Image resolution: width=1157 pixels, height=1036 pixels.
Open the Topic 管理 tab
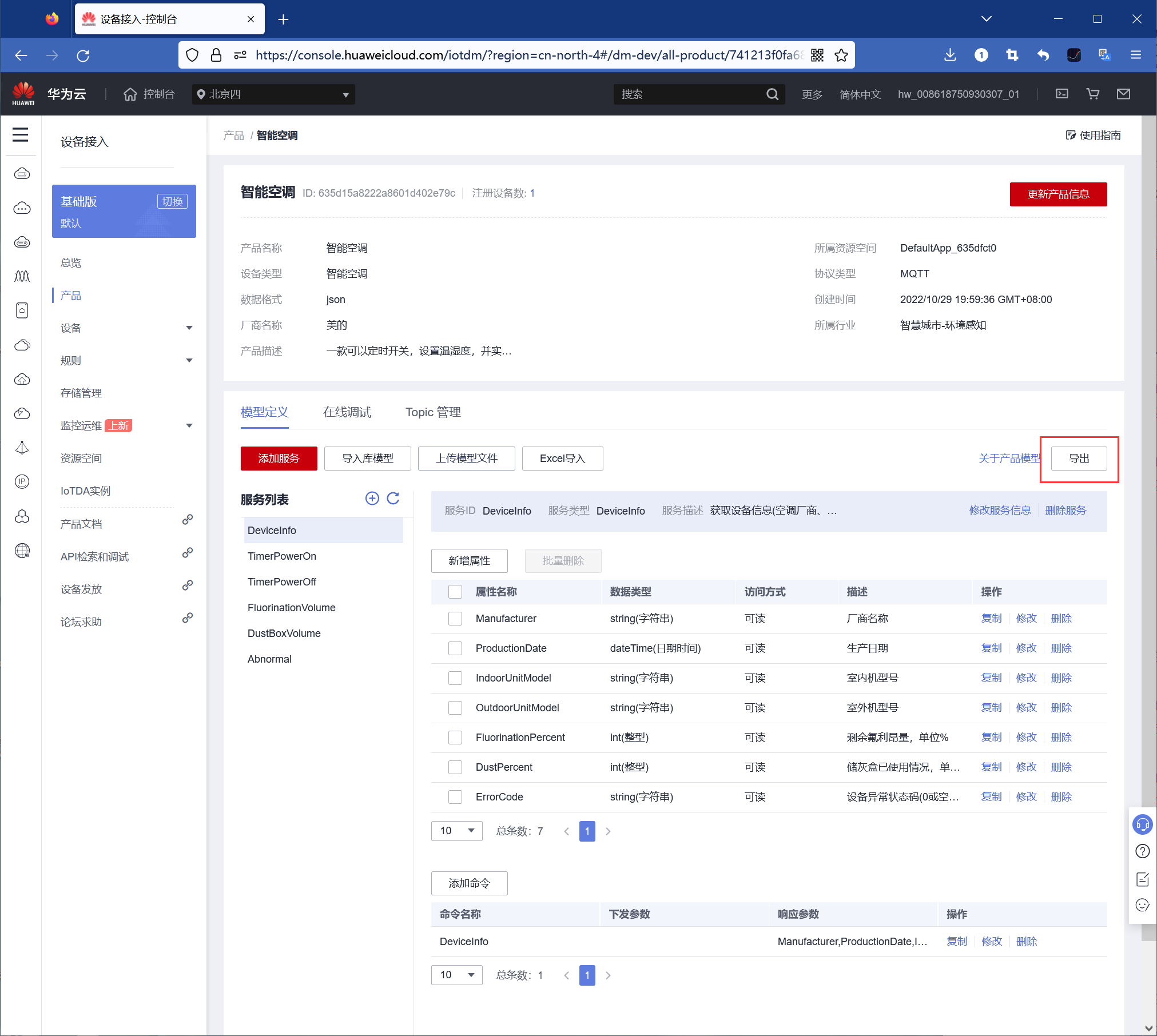point(433,412)
